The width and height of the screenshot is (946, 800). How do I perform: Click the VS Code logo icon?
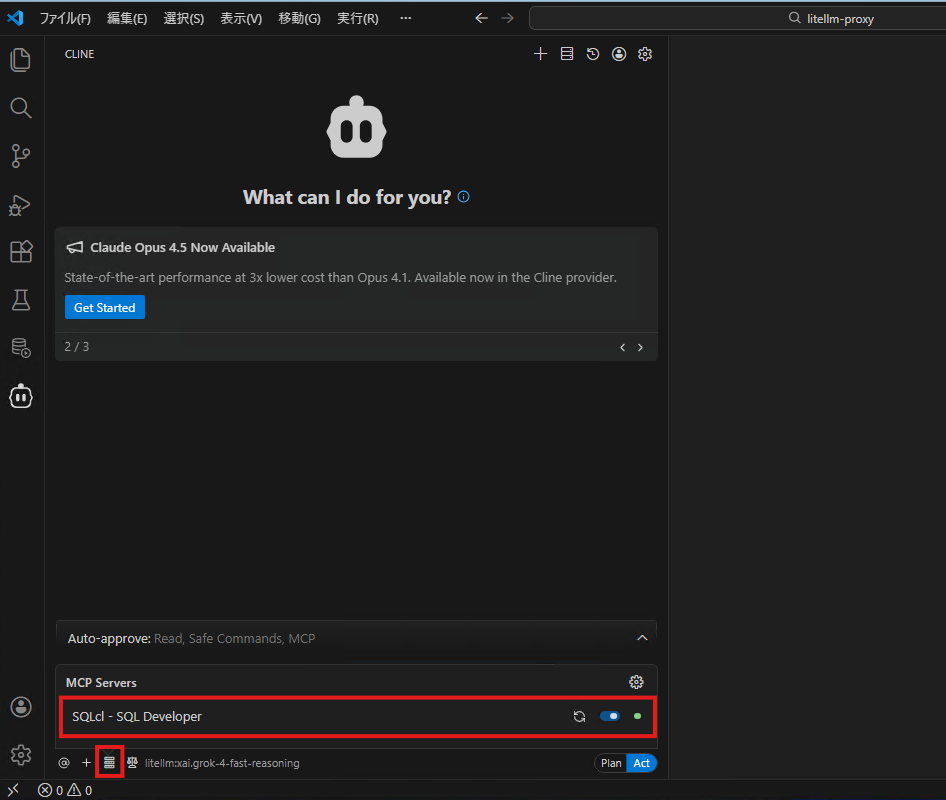[16, 18]
